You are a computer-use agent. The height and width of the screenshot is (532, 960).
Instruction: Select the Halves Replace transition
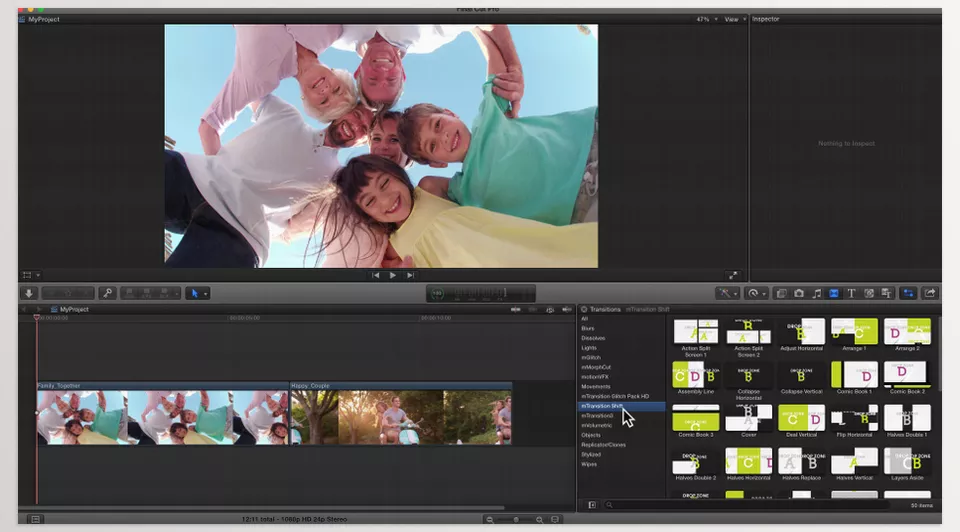point(801,464)
